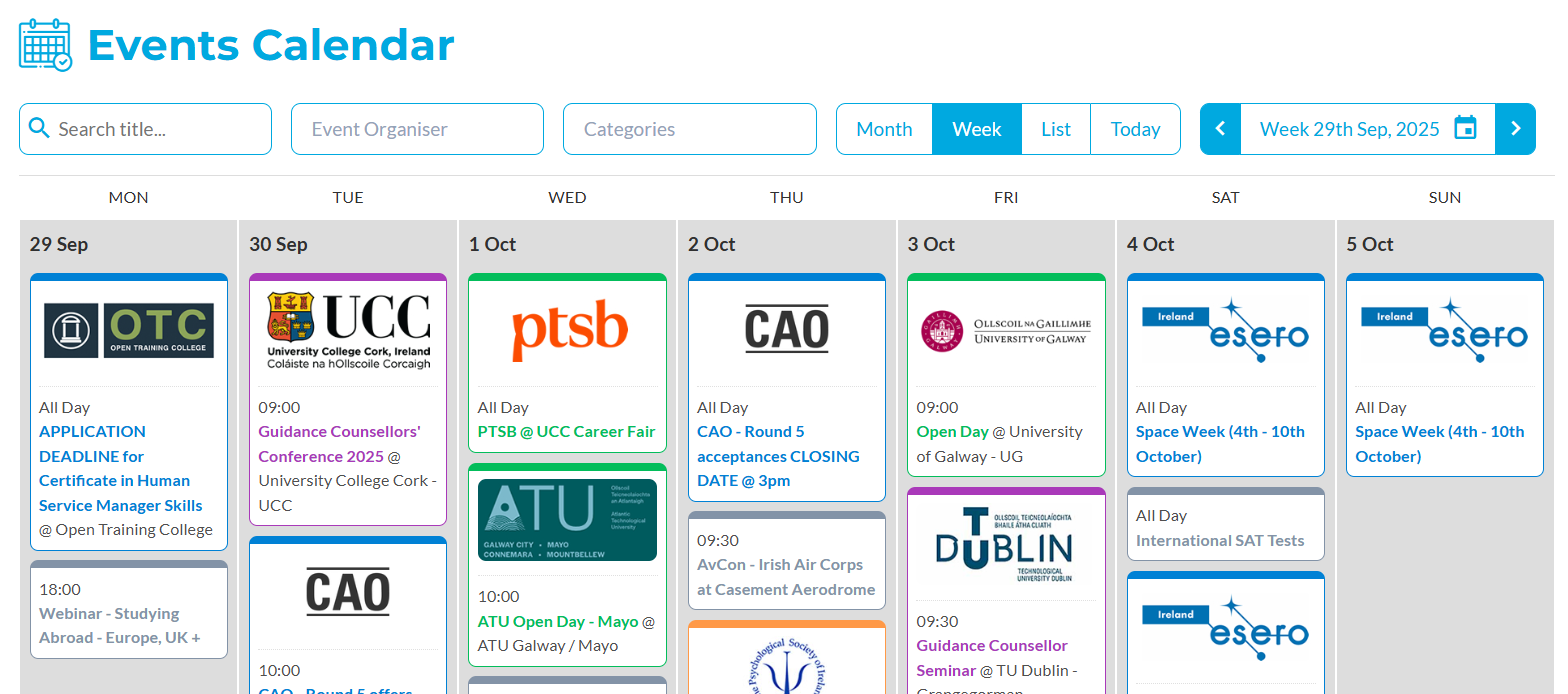The height and width of the screenshot is (694, 1568).
Task: Jump to Today
Action: (1135, 129)
